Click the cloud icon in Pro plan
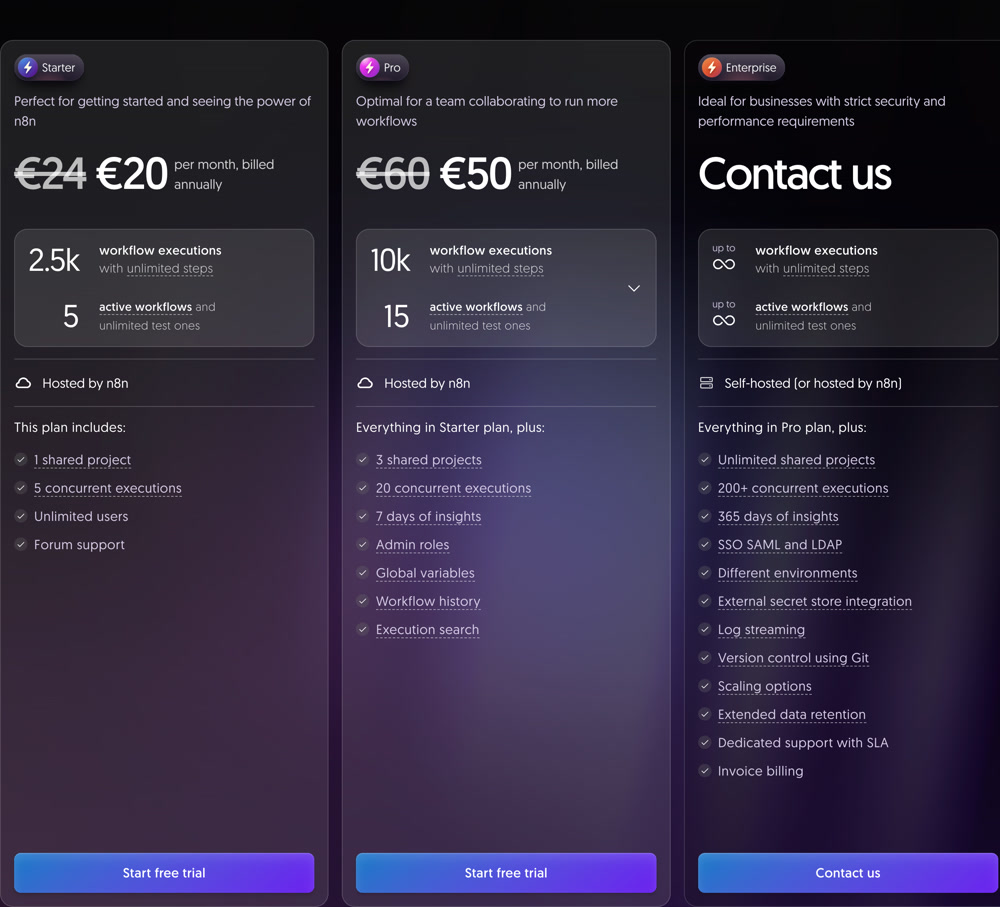 click(x=365, y=383)
